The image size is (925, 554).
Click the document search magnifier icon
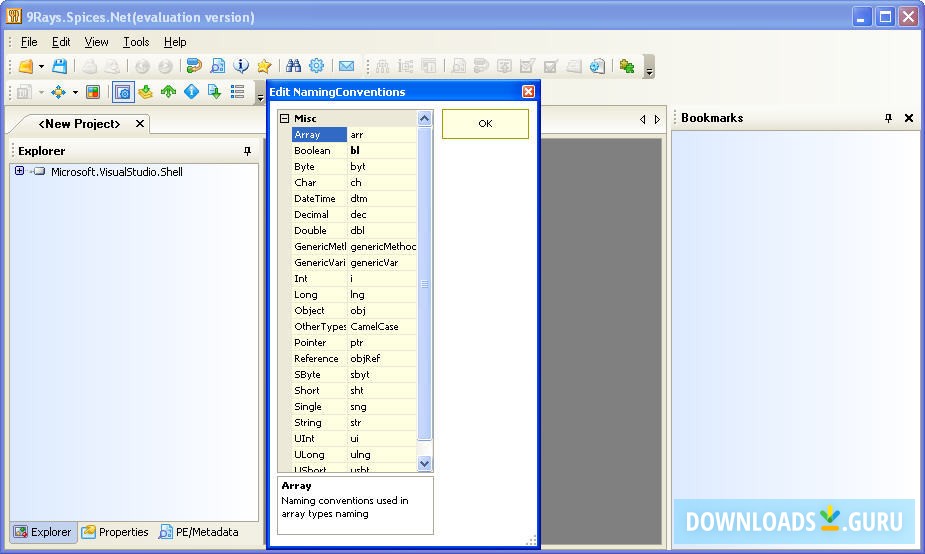217,66
